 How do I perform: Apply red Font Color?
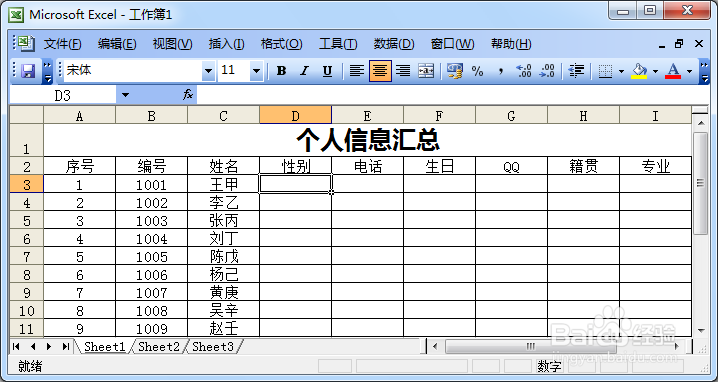pos(673,71)
